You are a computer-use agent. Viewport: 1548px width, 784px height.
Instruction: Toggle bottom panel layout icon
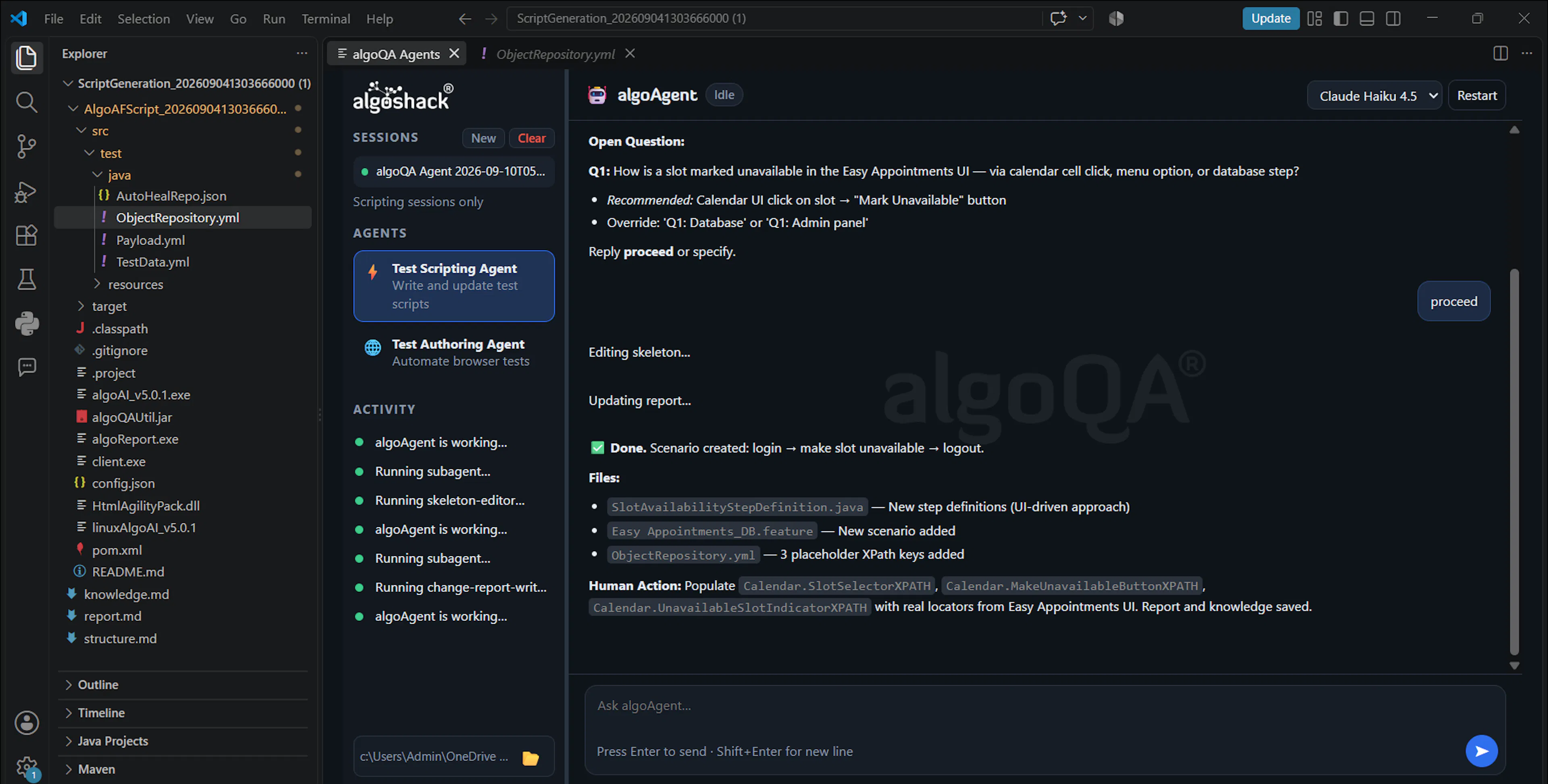[1367, 19]
